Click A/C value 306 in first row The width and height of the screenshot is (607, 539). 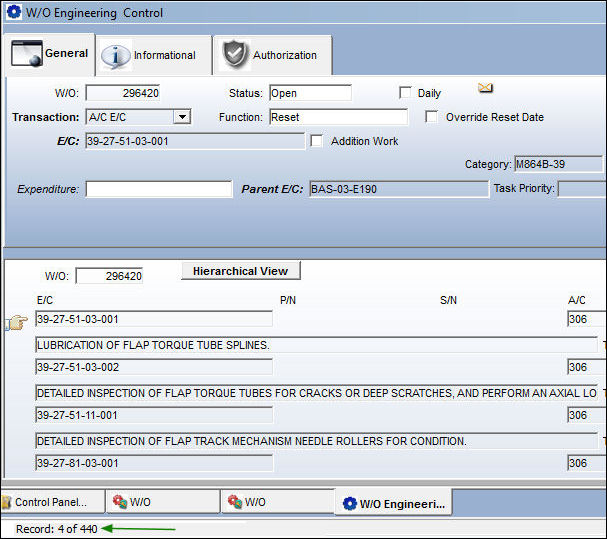click(x=587, y=319)
